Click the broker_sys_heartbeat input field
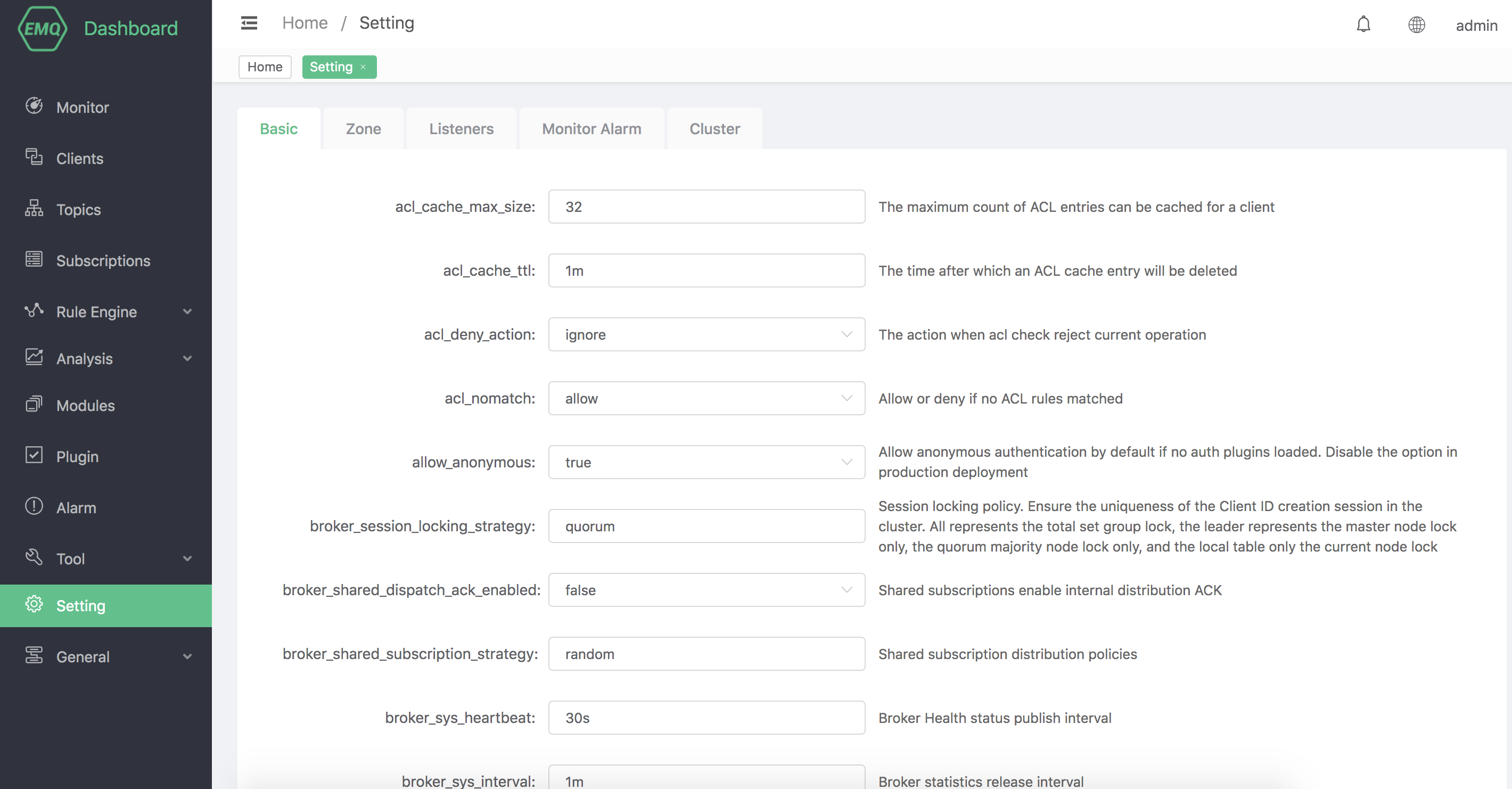Image resolution: width=1512 pixels, height=789 pixels. [x=706, y=718]
